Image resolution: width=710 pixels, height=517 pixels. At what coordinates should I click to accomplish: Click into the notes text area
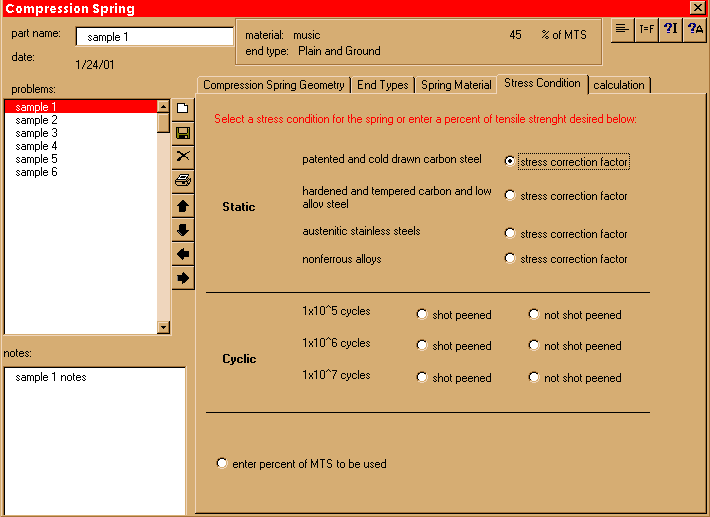click(95, 440)
